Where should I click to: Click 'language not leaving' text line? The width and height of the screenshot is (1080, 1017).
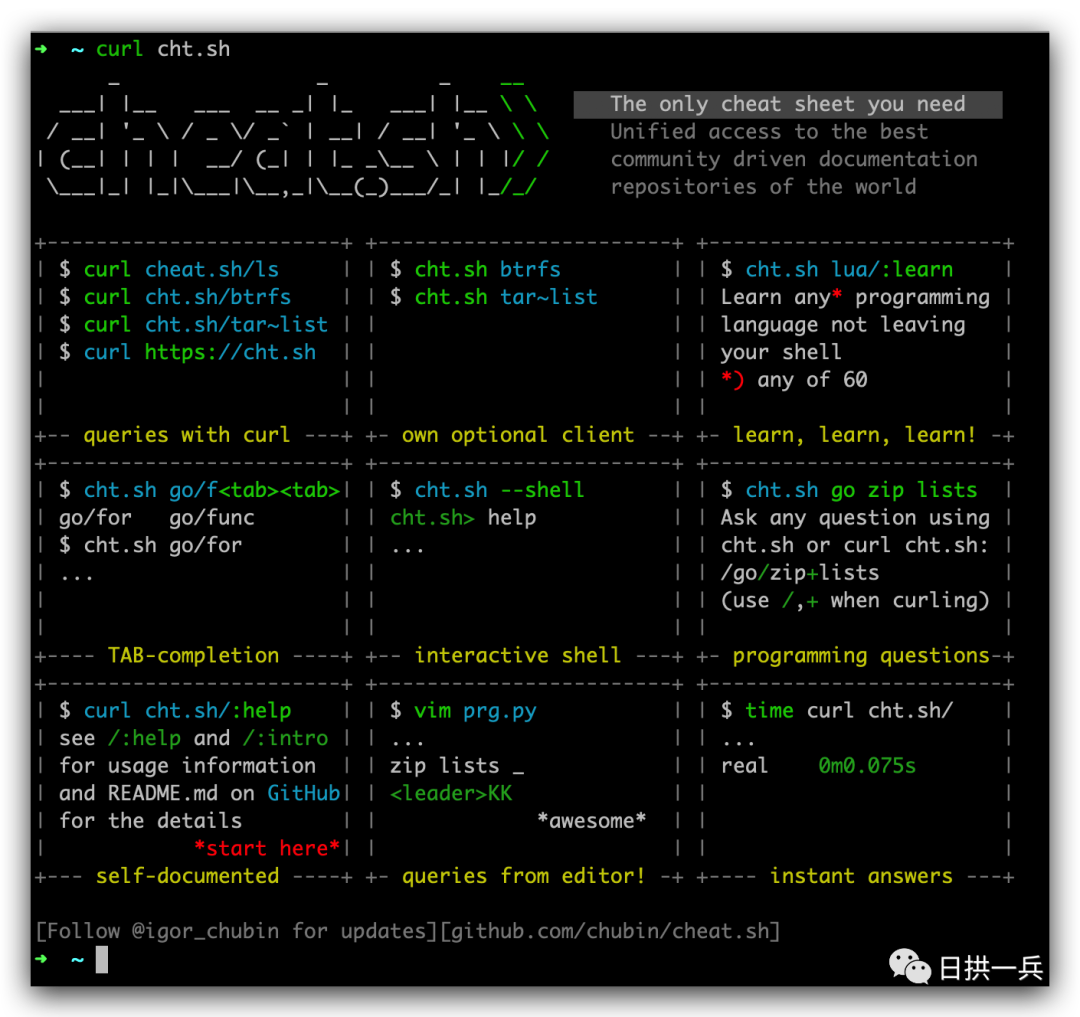click(x=843, y=325)
